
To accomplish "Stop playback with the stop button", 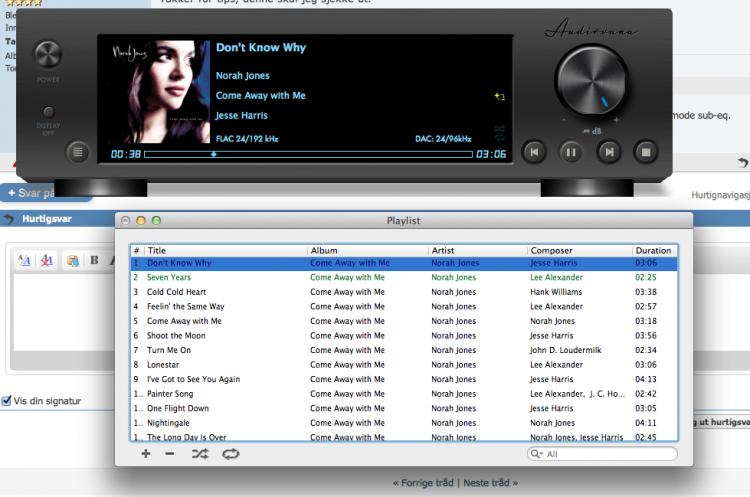I will pos(646,152).
